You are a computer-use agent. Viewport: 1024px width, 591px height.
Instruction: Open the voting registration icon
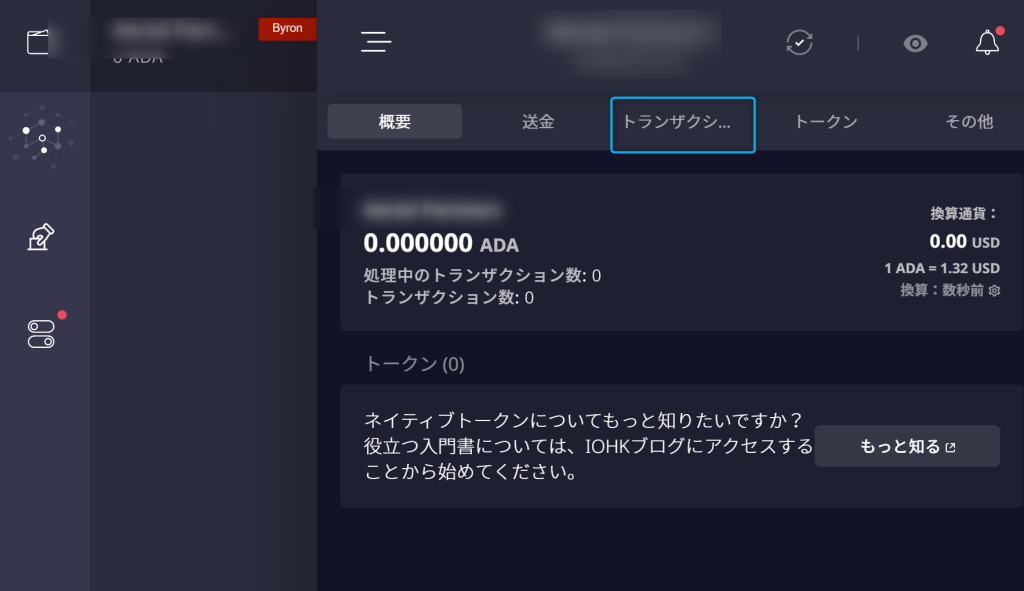tap(40, 236)
